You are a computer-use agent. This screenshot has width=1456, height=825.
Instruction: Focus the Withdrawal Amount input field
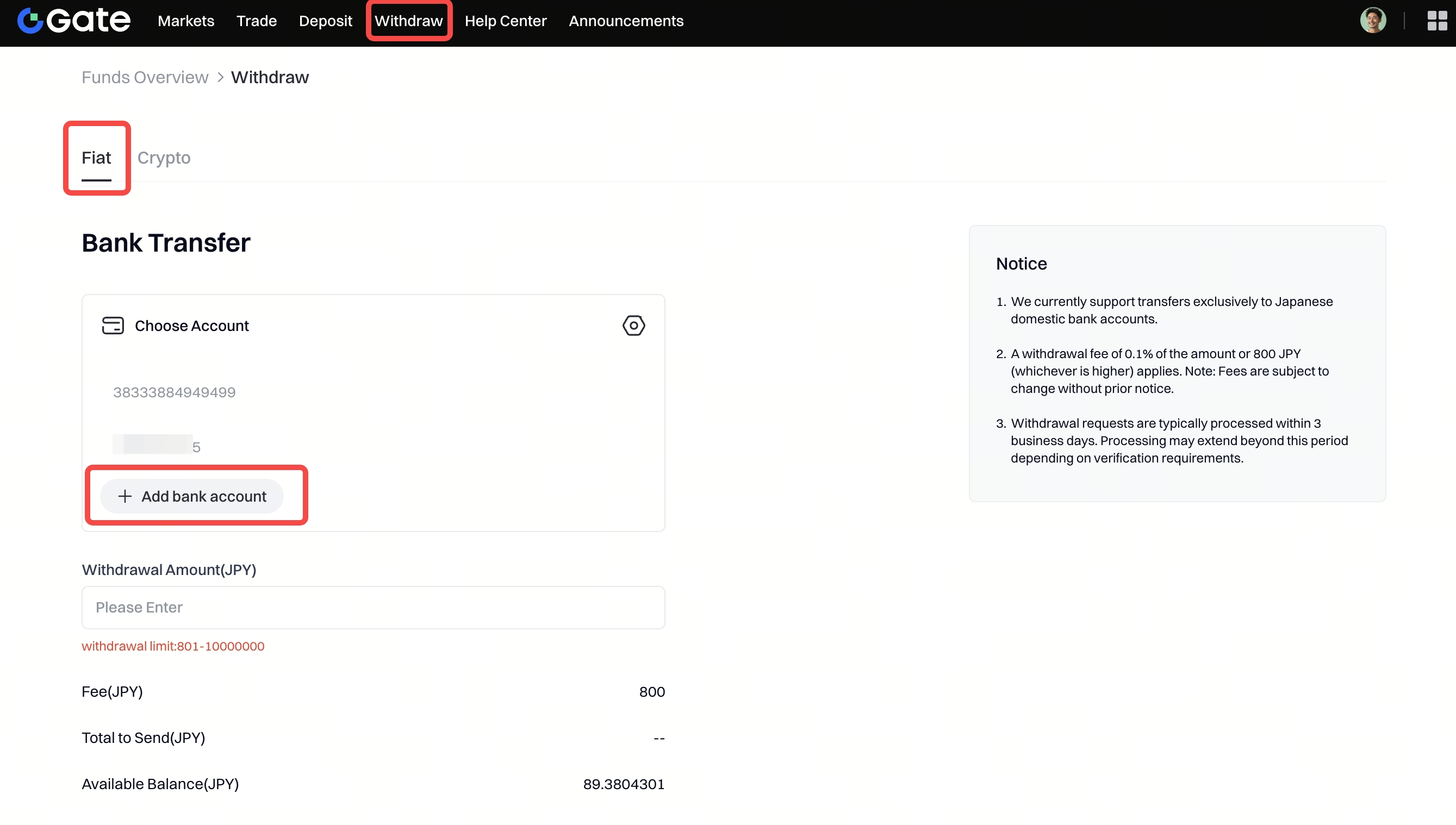373,608
